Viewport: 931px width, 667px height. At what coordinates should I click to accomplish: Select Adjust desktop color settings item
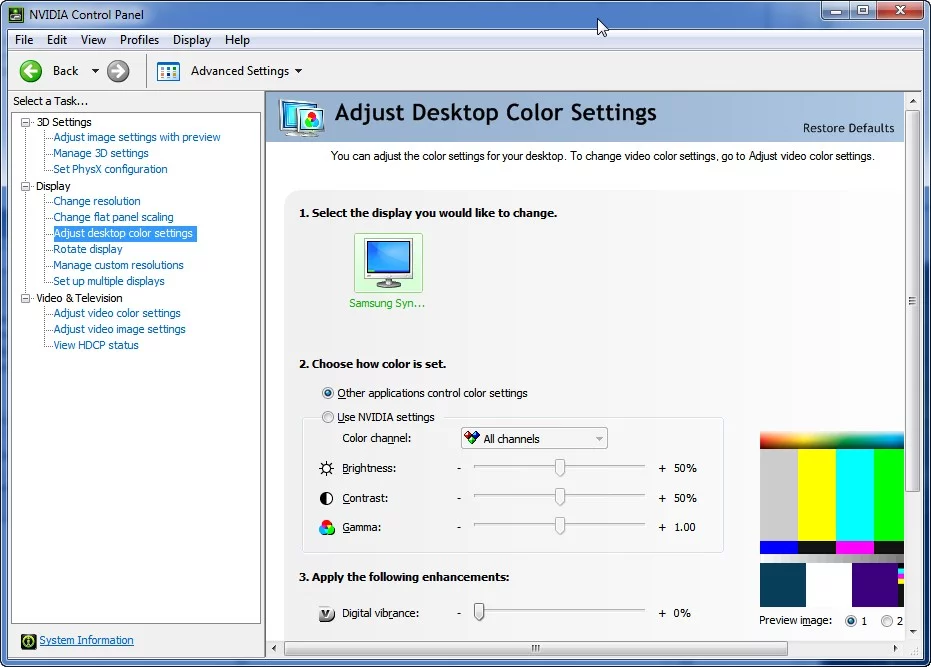pyautogui.click(x=124, y=233)
